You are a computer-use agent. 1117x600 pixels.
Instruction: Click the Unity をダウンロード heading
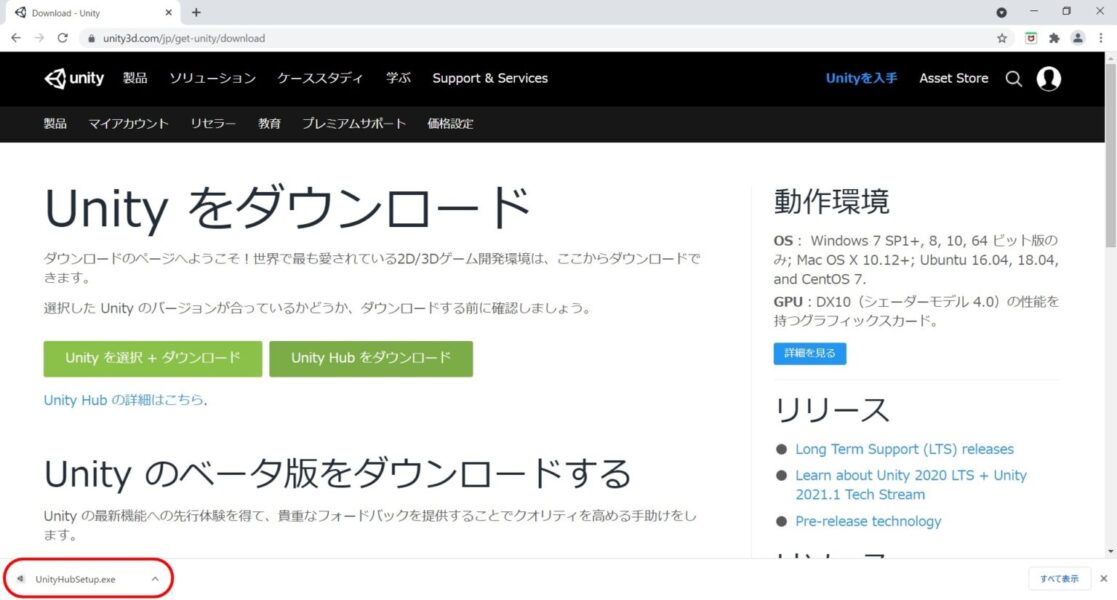tap(287, 208)
